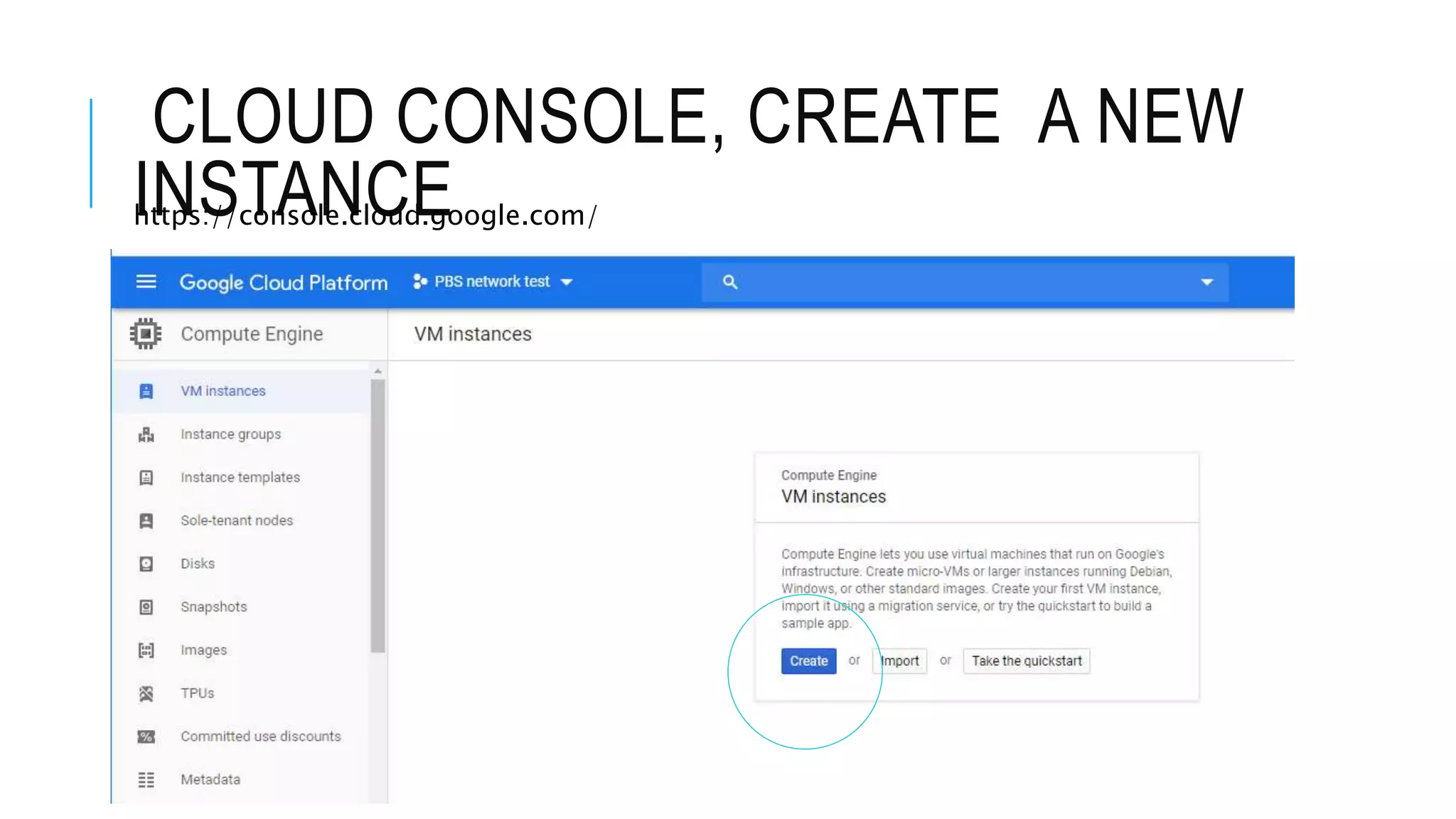The image size is (1456, 819).
Task: Click the Metadata list icon
Action: (146, 780)
